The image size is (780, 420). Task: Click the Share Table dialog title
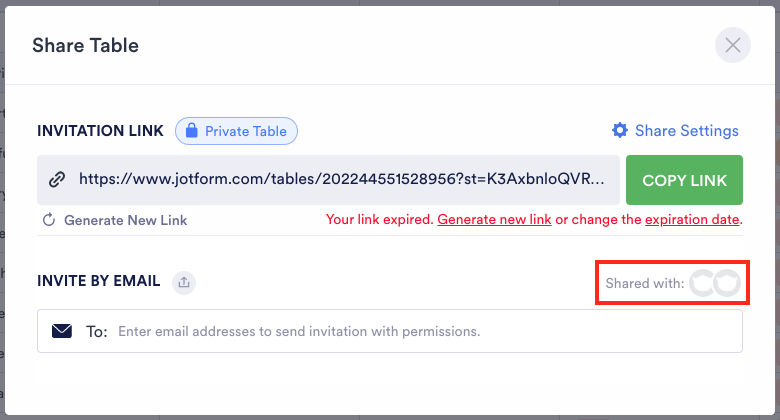[x=85, y=45]
